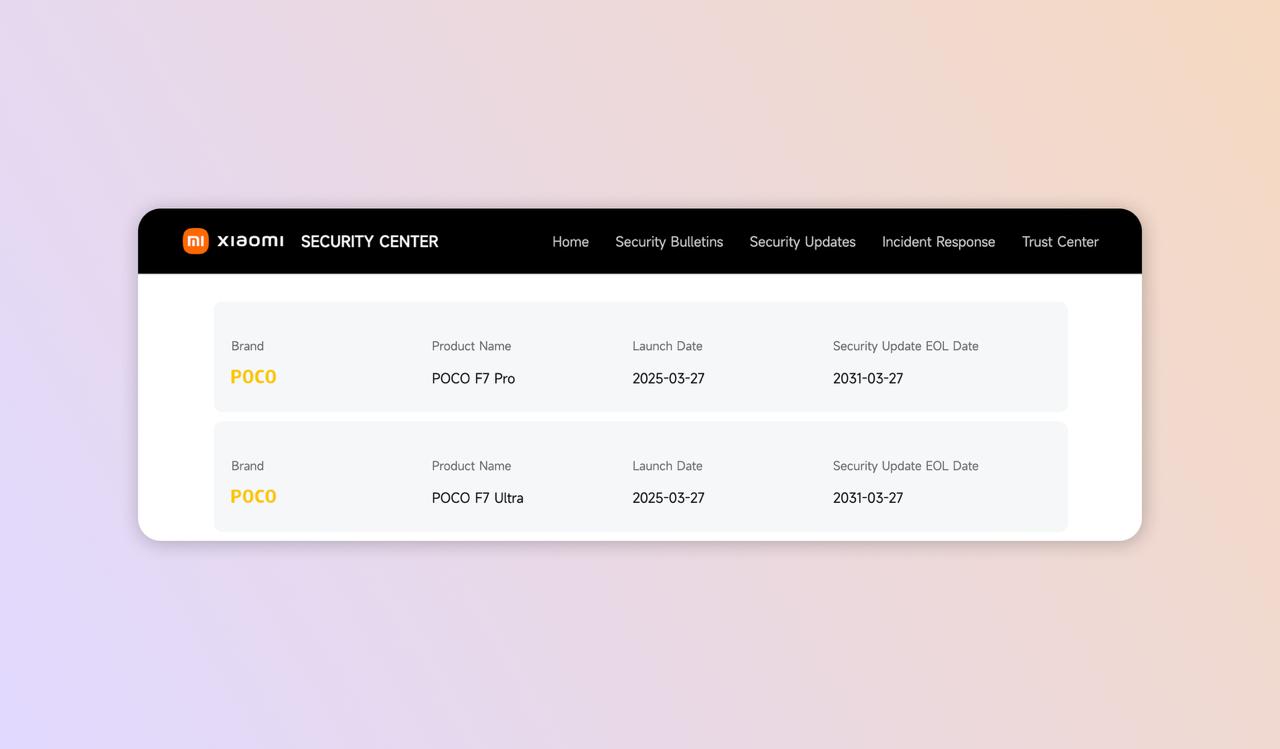Click the POCO brand logo for F7 Pro
Viewport: 1280px width, 749px height.
[253, 377]
